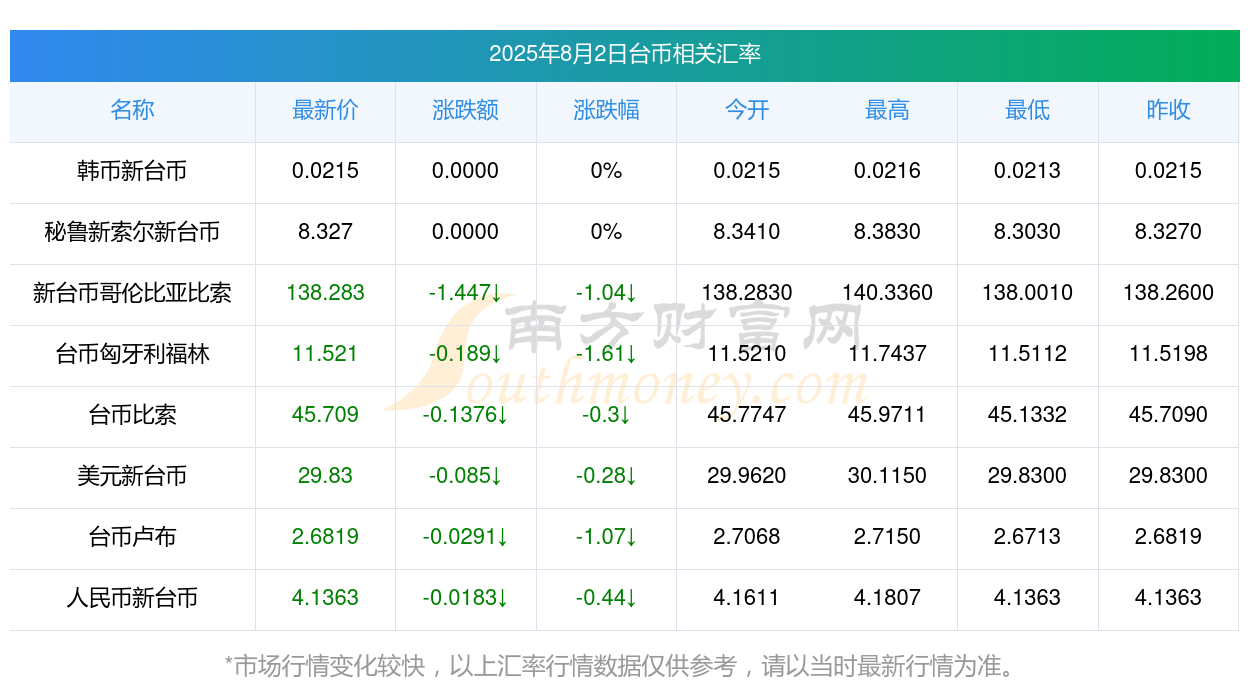
Task: Select the 涨跌幅 column header
Action: coord(606,110)
